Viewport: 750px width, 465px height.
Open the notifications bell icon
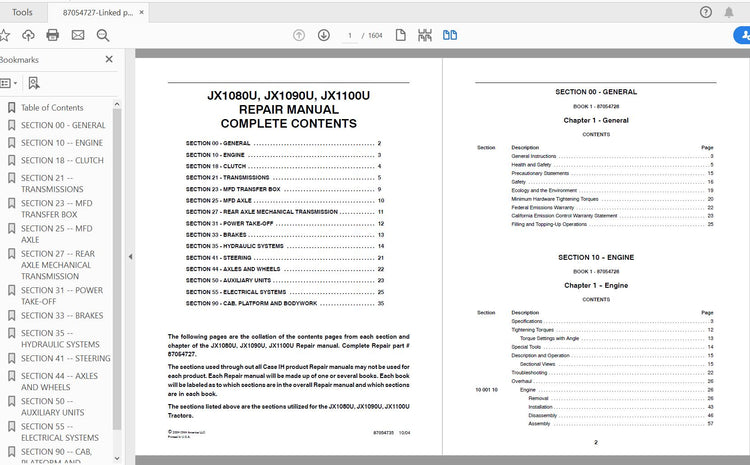728,12
